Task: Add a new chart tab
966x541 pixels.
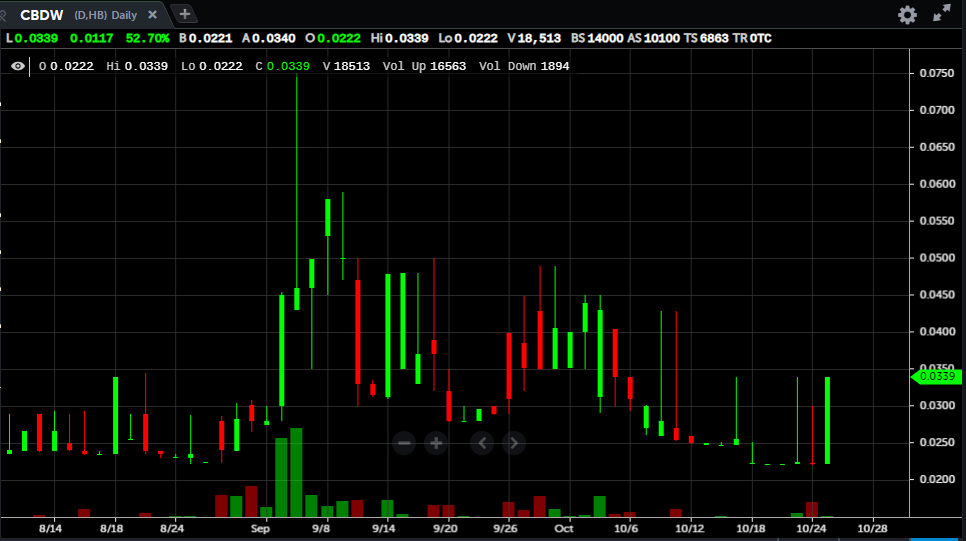Action: point(184,14)
